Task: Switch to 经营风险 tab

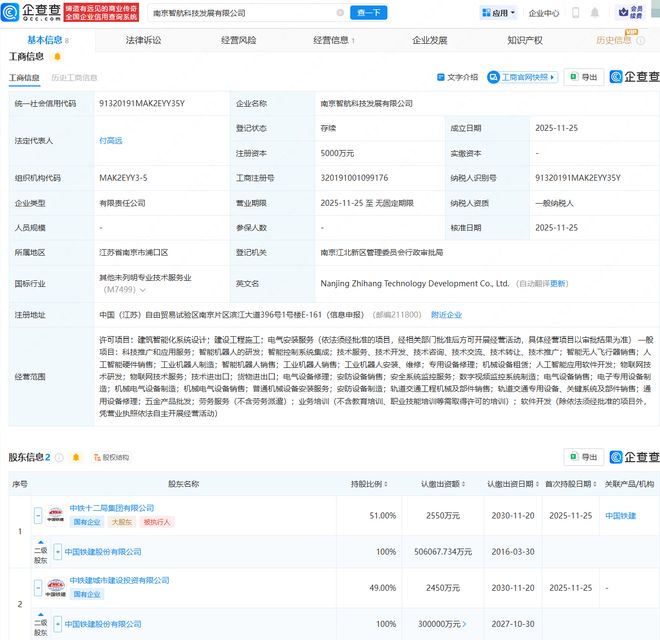Action: coord(239,40)
